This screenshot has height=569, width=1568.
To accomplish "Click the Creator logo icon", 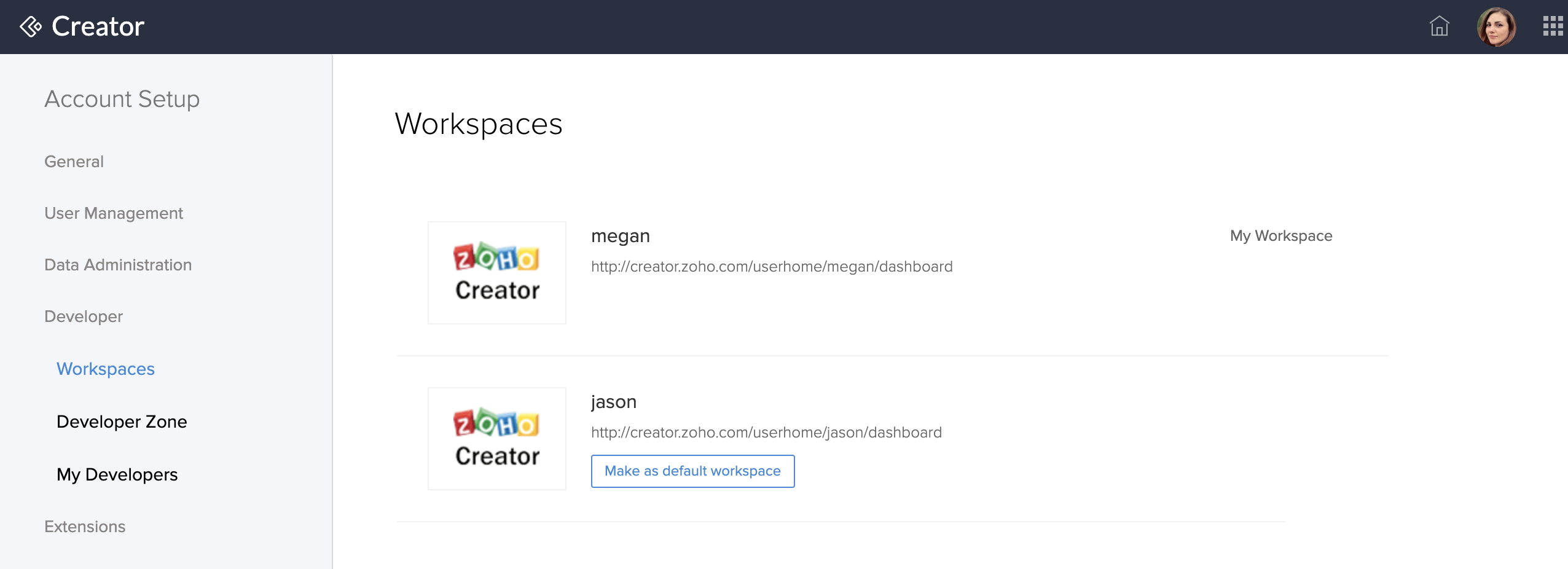I will click(31, 26).
